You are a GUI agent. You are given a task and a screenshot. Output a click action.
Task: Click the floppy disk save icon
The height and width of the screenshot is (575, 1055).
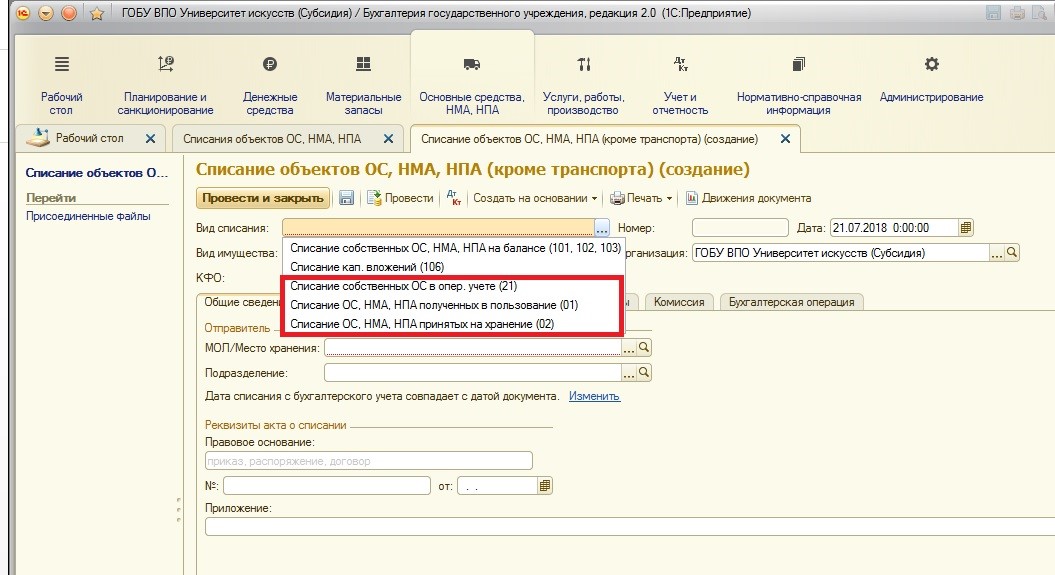(347, 198)
